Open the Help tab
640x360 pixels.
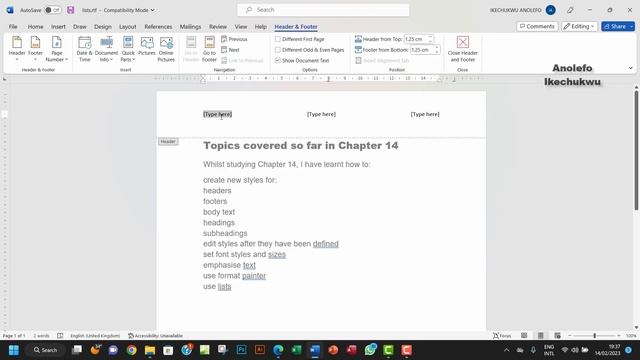260,27
